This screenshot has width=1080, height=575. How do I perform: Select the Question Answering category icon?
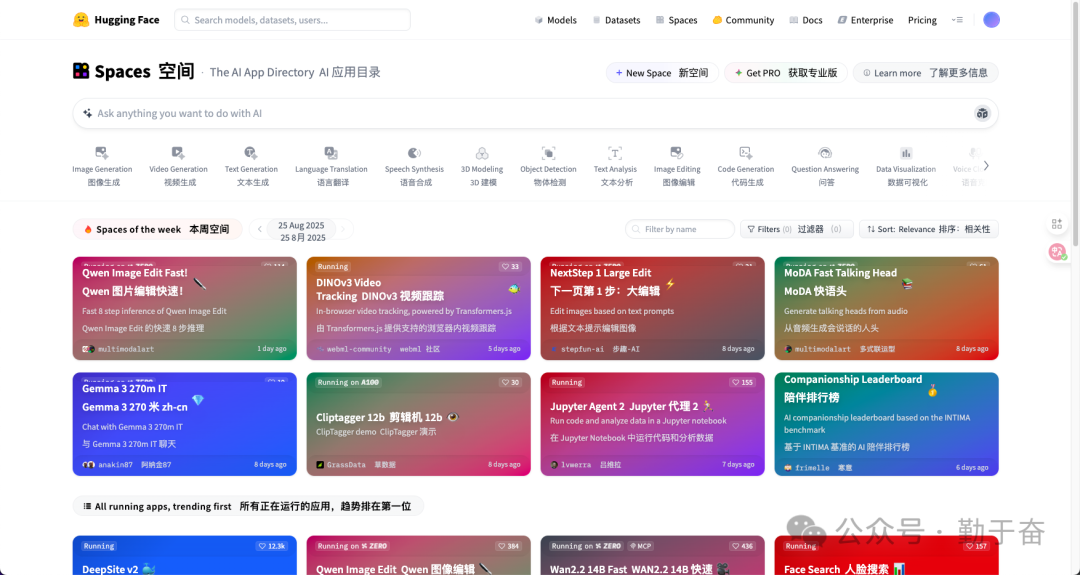825,153
